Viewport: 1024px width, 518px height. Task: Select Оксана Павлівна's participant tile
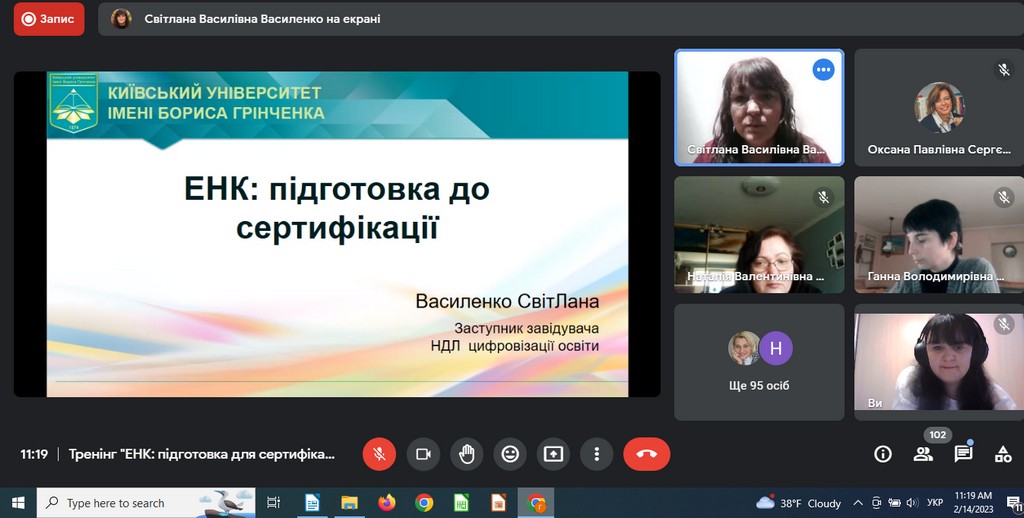[x=938, y=107]
